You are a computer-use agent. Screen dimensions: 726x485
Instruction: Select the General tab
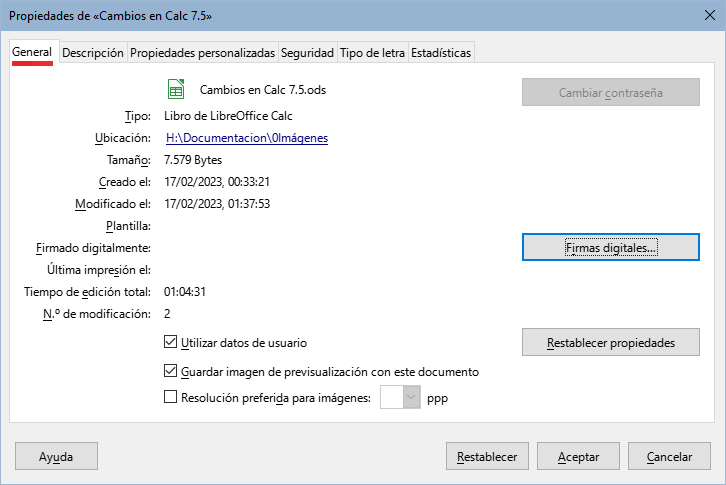32,53
